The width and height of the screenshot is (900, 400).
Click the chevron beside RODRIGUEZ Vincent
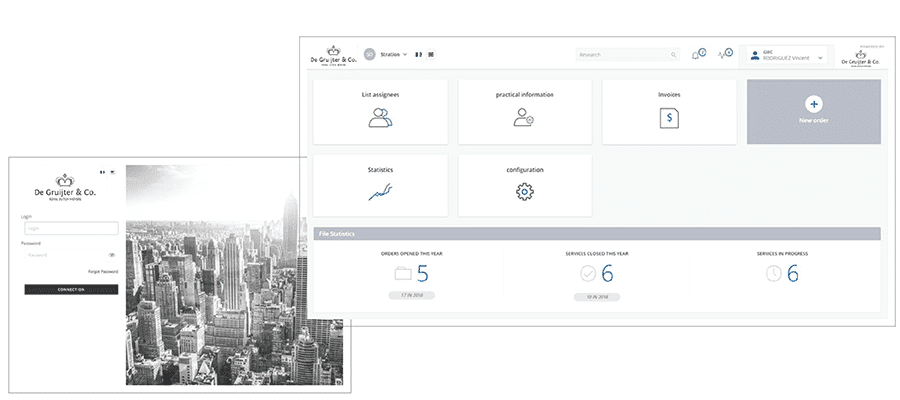point(820,57)
